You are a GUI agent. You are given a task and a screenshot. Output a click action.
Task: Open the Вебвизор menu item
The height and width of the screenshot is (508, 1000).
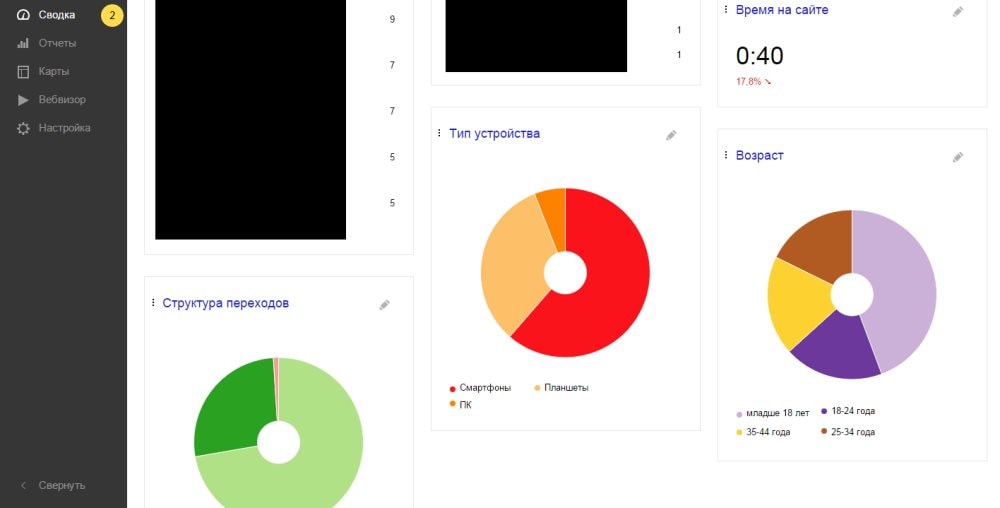62,99
